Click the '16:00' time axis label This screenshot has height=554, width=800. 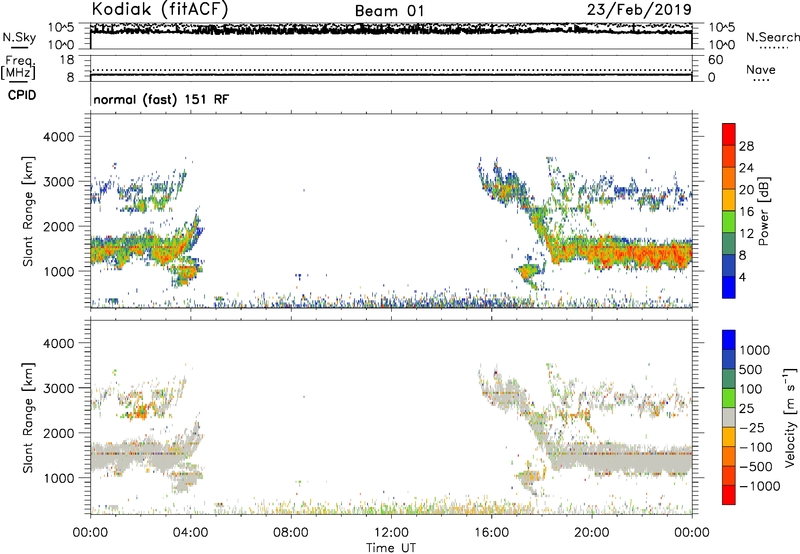491,533
